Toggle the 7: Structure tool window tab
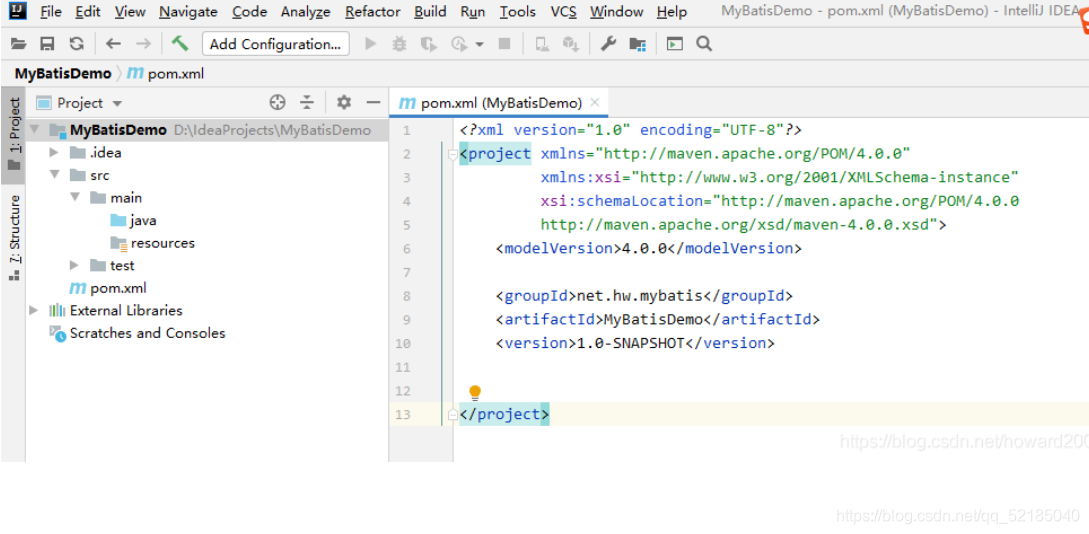 coord(13,237)
